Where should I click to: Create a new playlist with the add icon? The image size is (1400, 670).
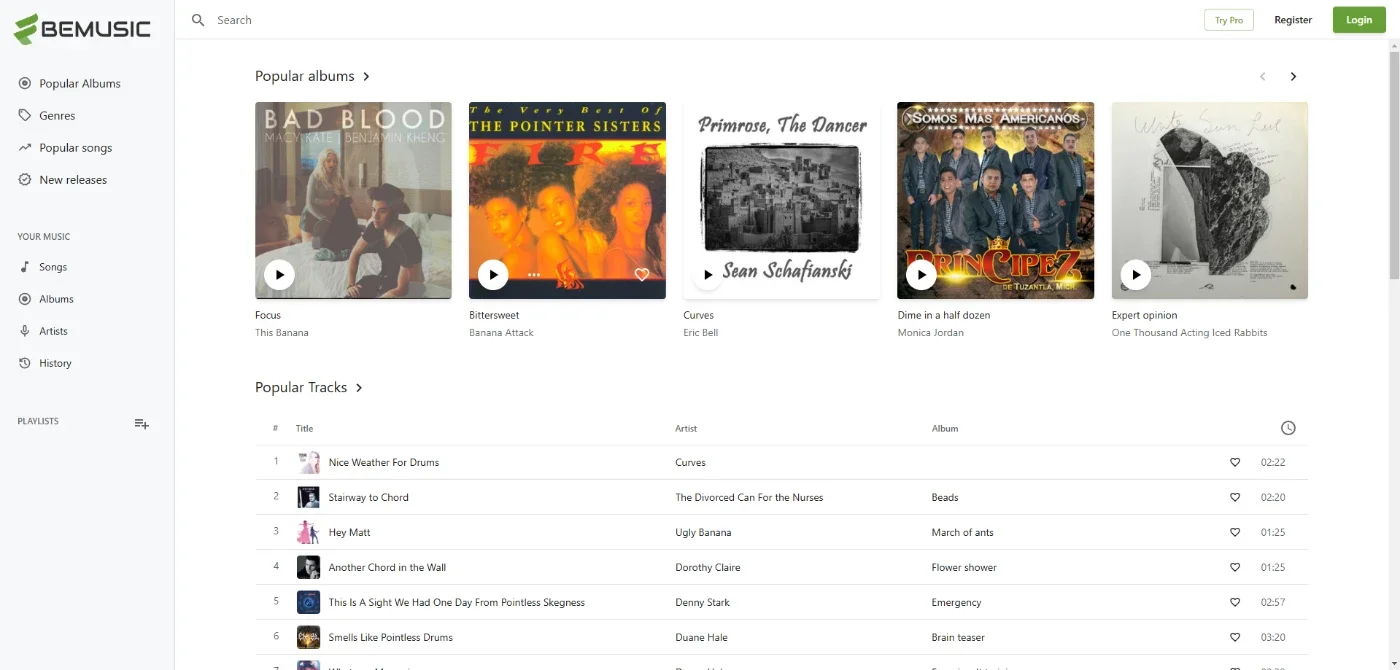(x=142, y=424)
